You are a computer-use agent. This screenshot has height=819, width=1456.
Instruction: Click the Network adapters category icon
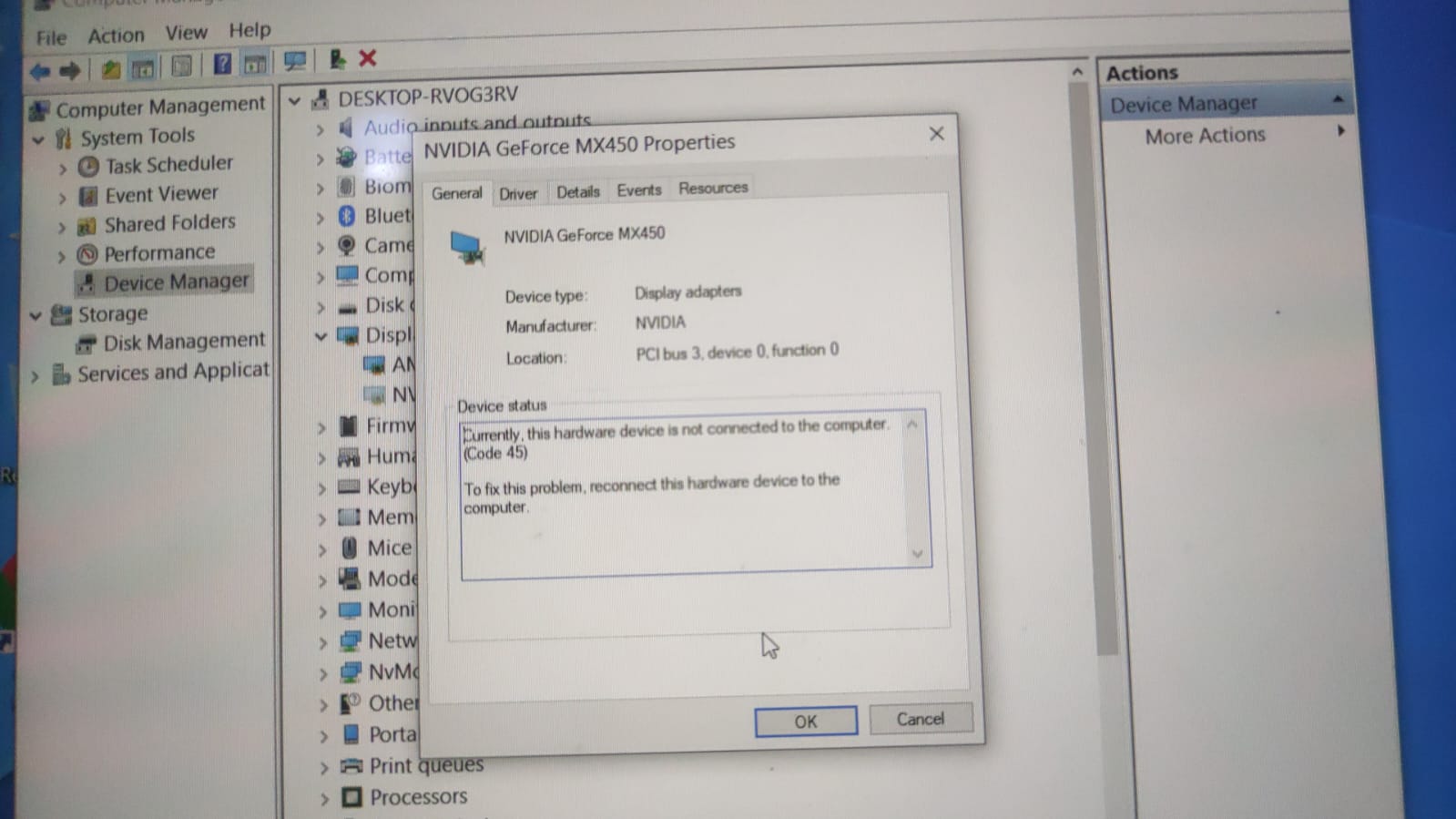[x=351, y=642]
